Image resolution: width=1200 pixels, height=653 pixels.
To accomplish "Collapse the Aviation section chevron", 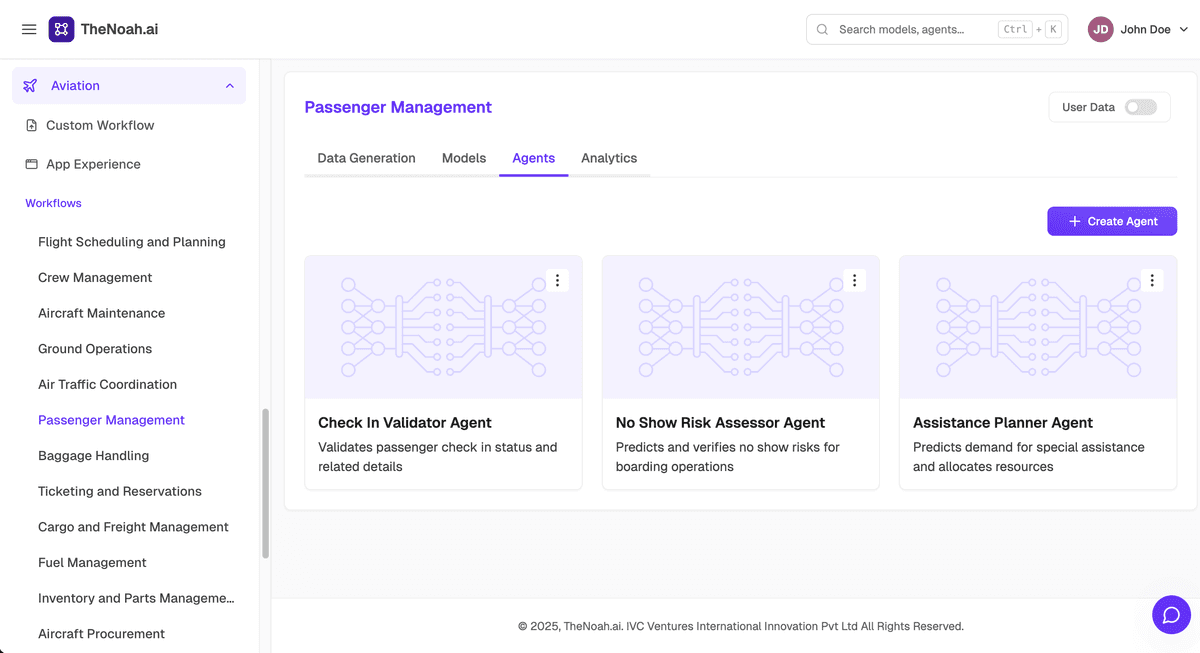I will click(x=229, y=86).
